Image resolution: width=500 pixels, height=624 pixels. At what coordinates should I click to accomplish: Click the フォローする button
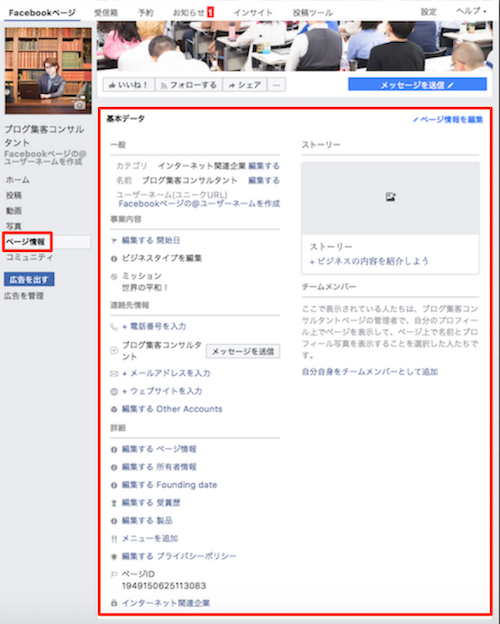(189, 84)
